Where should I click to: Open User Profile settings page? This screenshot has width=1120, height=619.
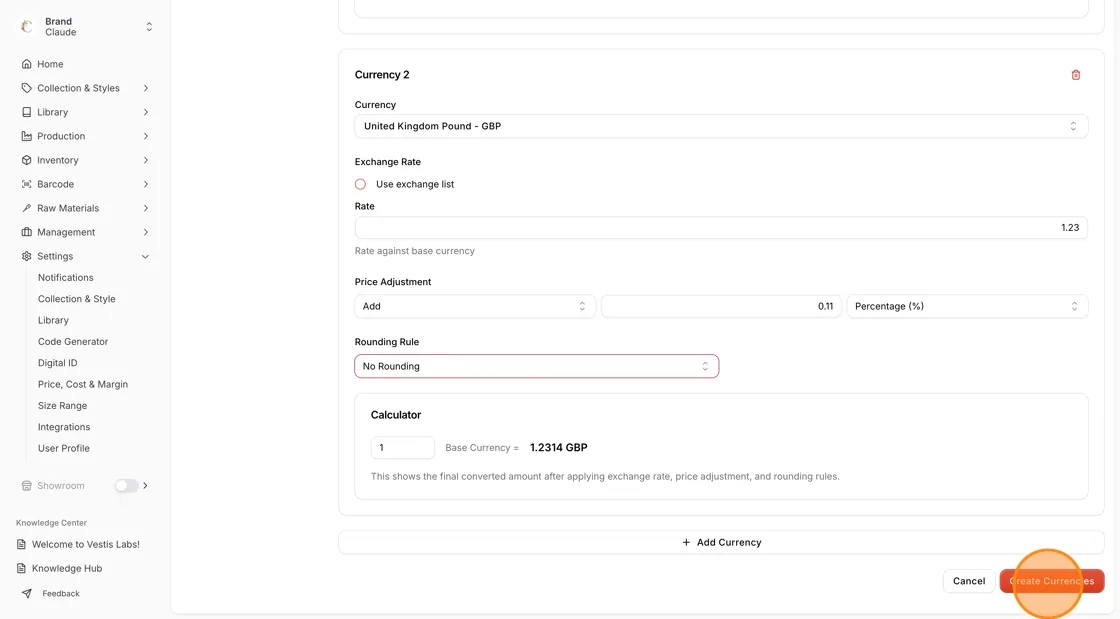[64, 448]
